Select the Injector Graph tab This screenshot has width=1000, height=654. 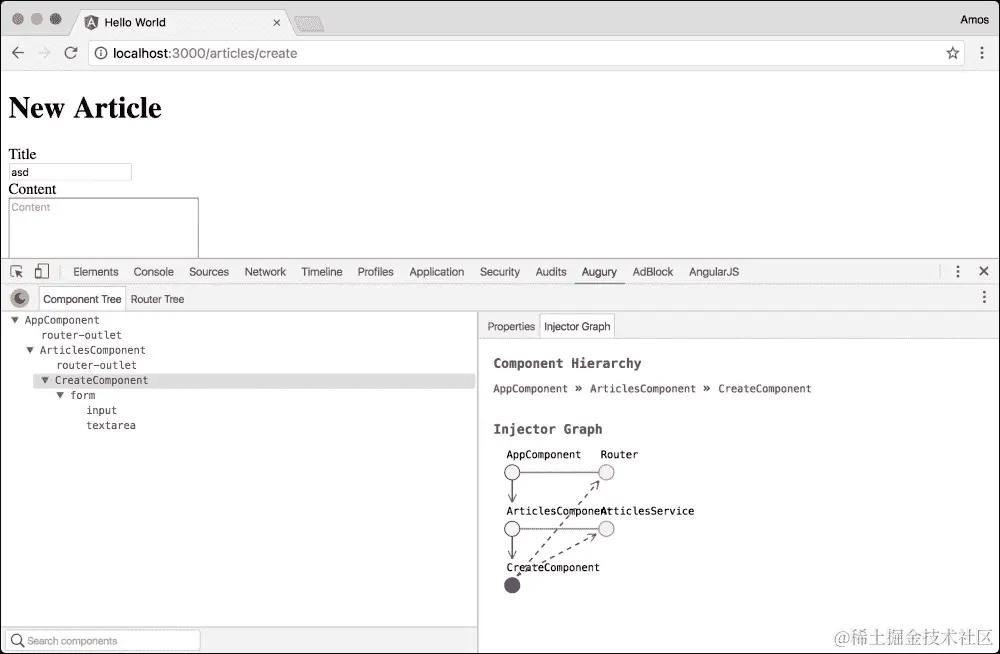click(x=577, y=326)
